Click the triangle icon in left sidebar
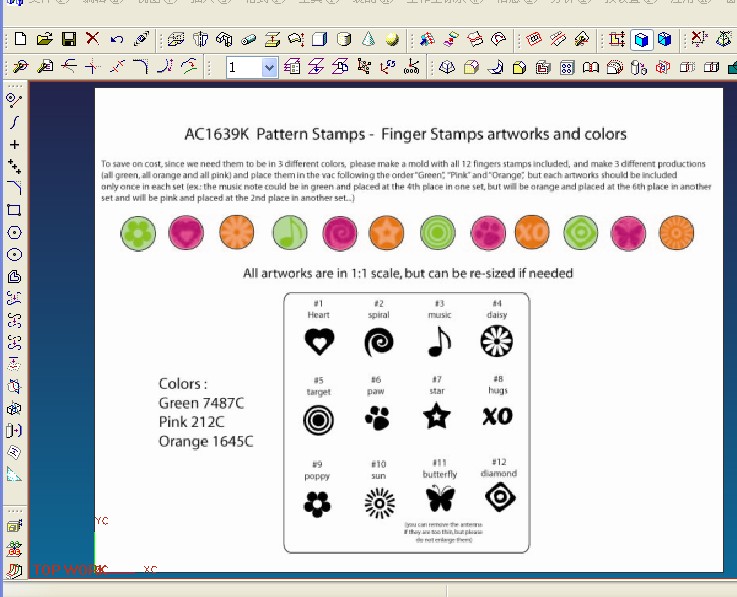The width and height of the screenshot is (737, 597). click(x=14, y=475)
